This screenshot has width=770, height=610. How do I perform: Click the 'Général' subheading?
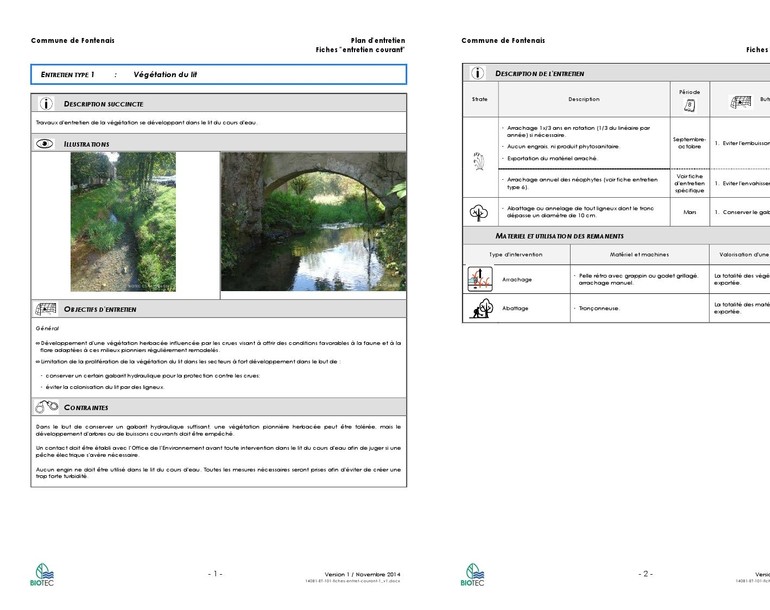point(47,328)
